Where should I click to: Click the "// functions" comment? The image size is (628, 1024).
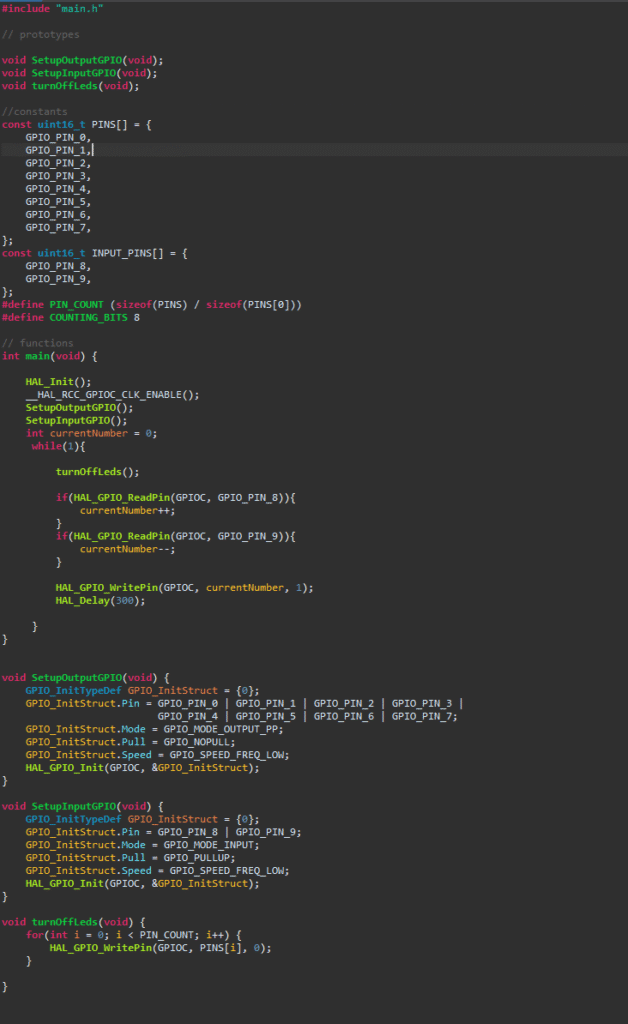[x=41, y=343]
